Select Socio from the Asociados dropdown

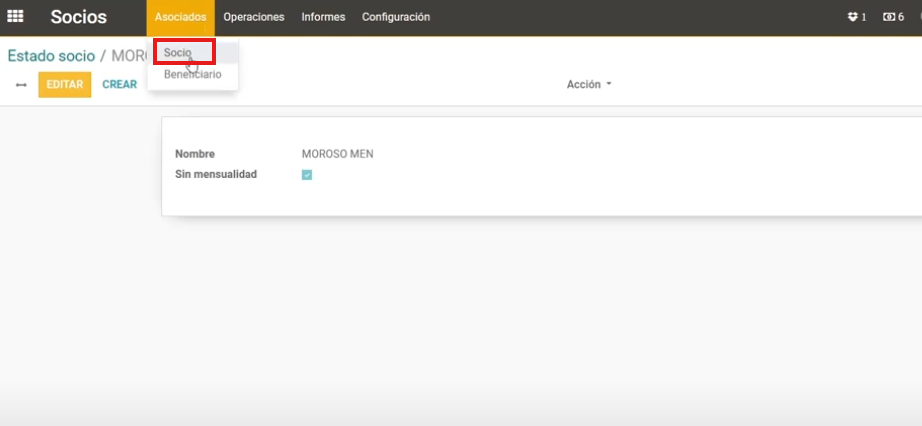[178, 52]
